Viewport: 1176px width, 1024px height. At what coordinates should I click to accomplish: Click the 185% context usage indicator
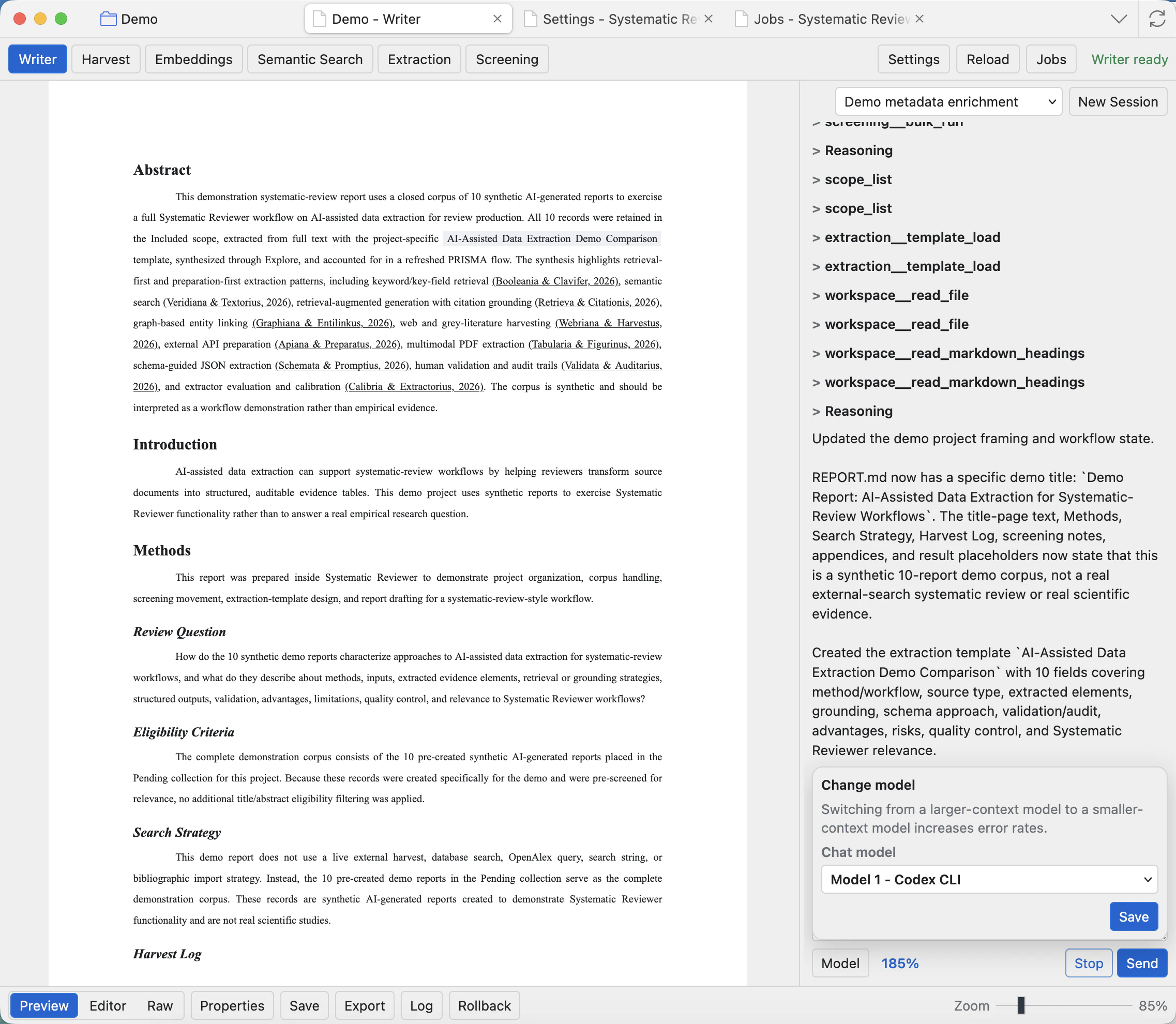pos(899,963)
